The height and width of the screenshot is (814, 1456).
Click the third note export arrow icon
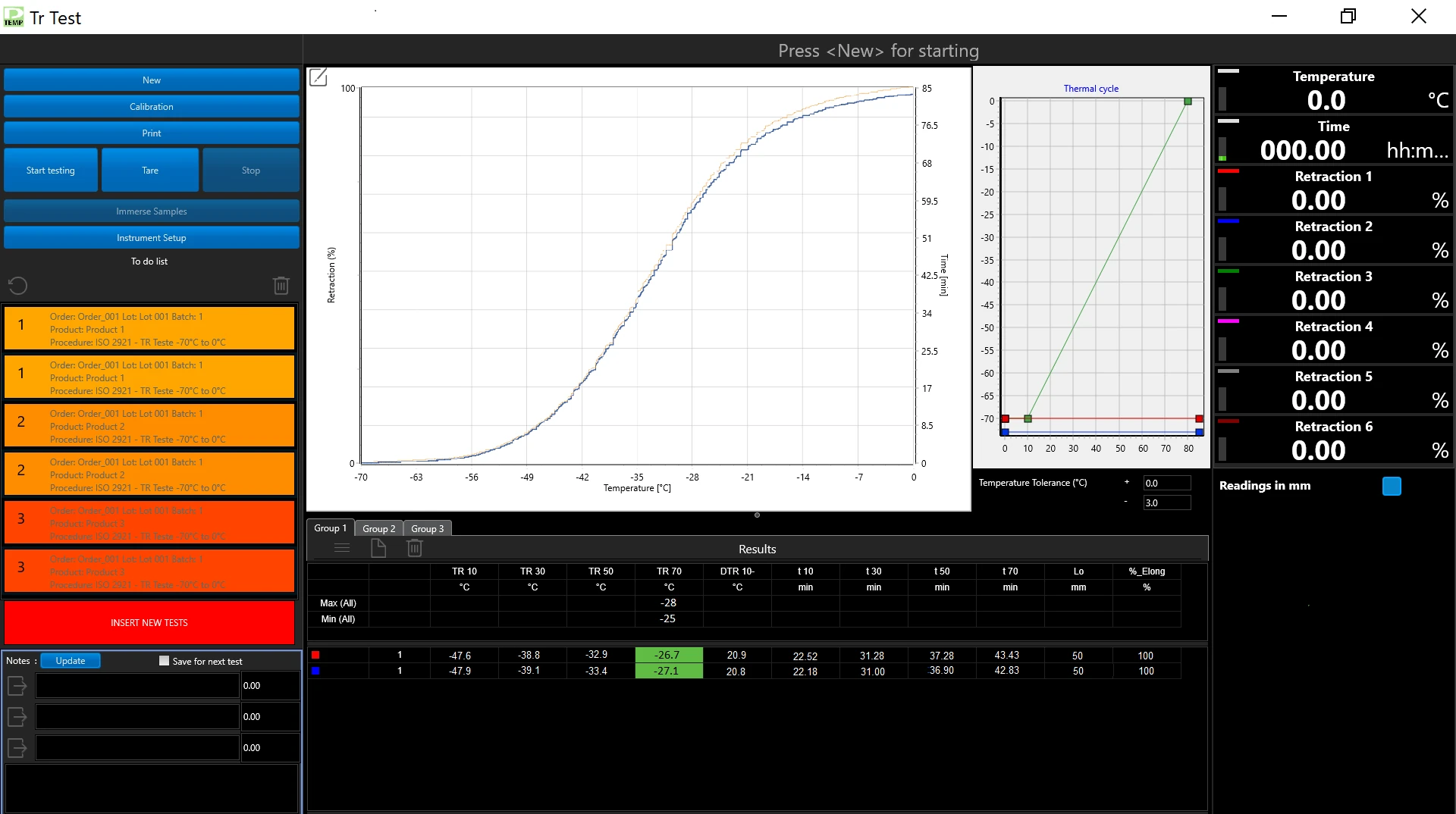17,748
